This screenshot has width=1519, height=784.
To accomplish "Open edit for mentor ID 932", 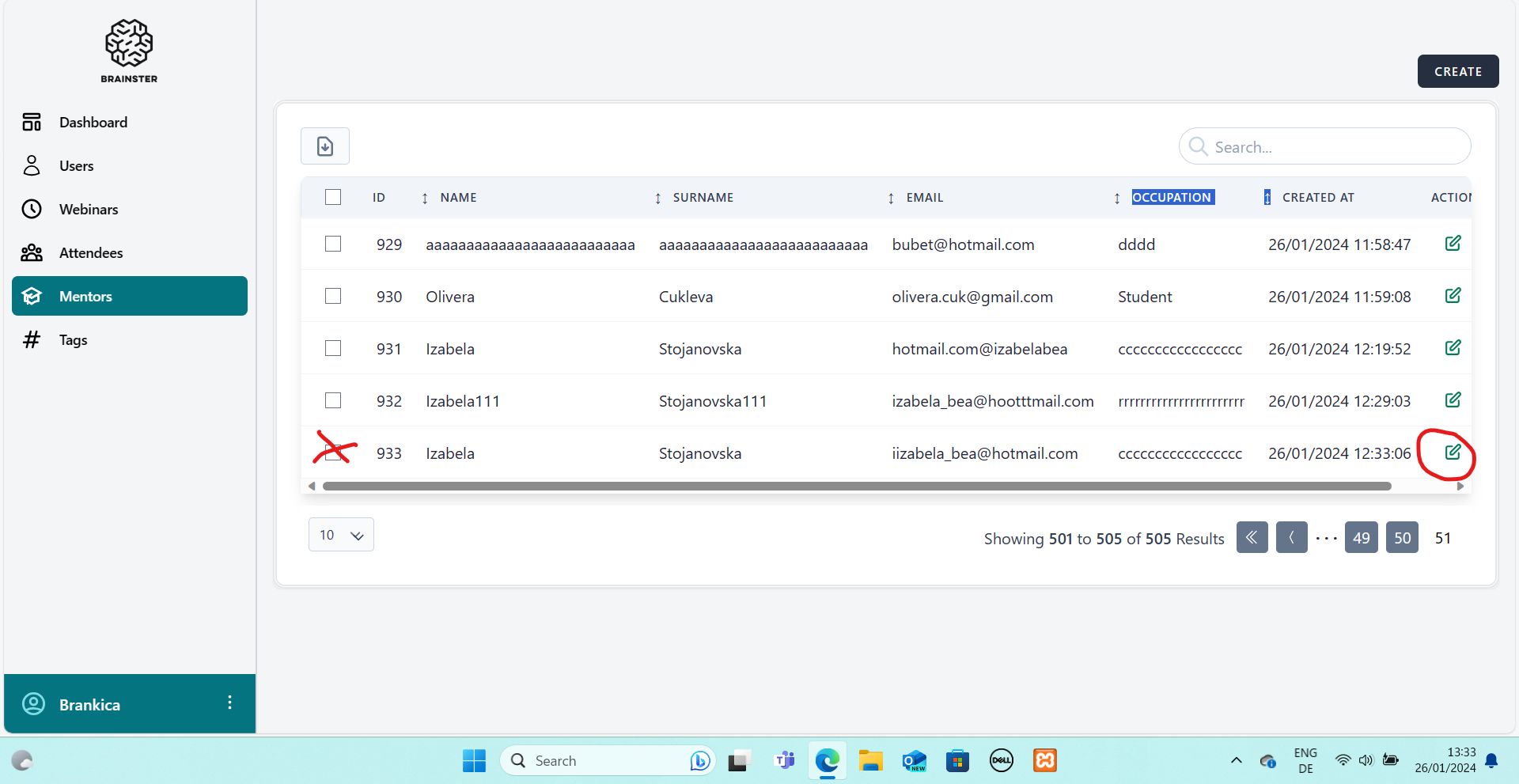I will pyautogui.click(x=1453, y=400).
